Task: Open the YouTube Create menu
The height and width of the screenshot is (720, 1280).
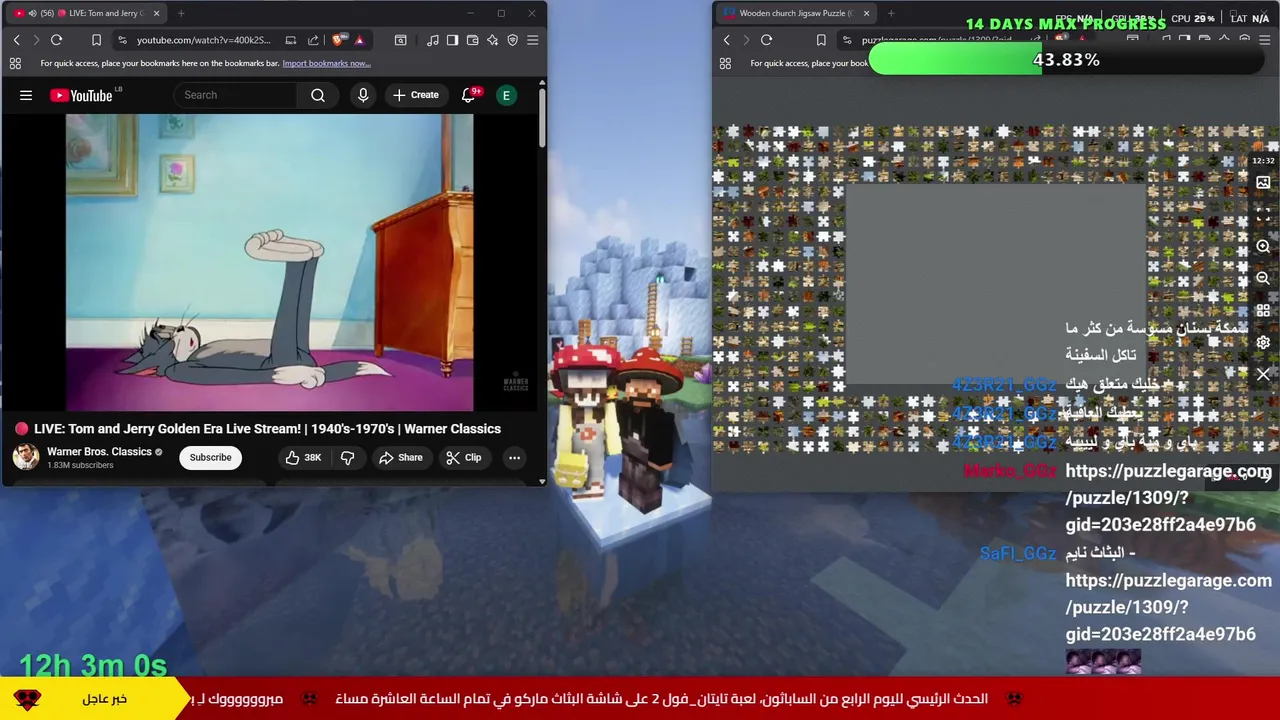Action: pyautogui.click(x=416, y=95)
